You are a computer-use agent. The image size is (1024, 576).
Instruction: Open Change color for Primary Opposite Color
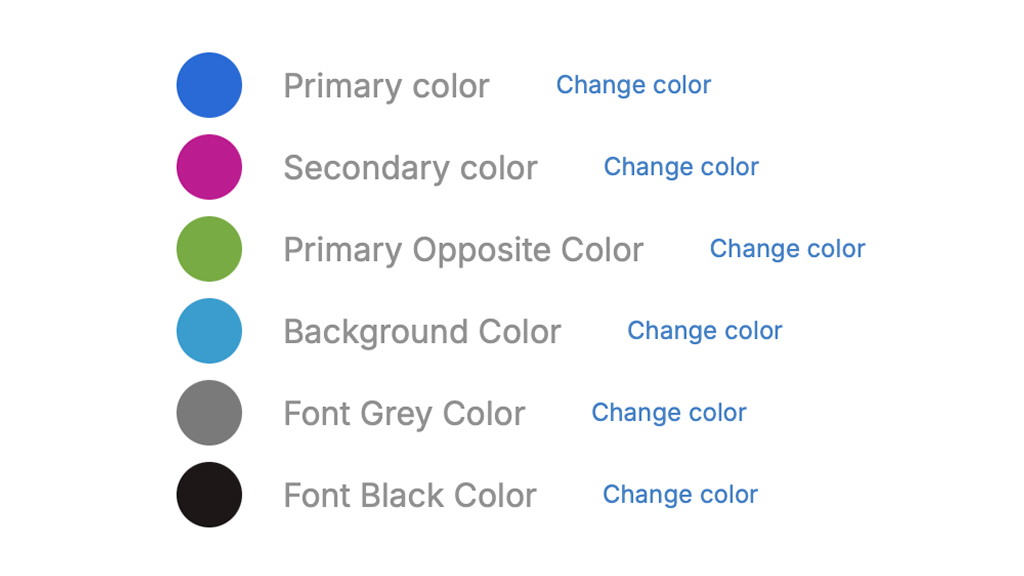(x=788, y=249)
